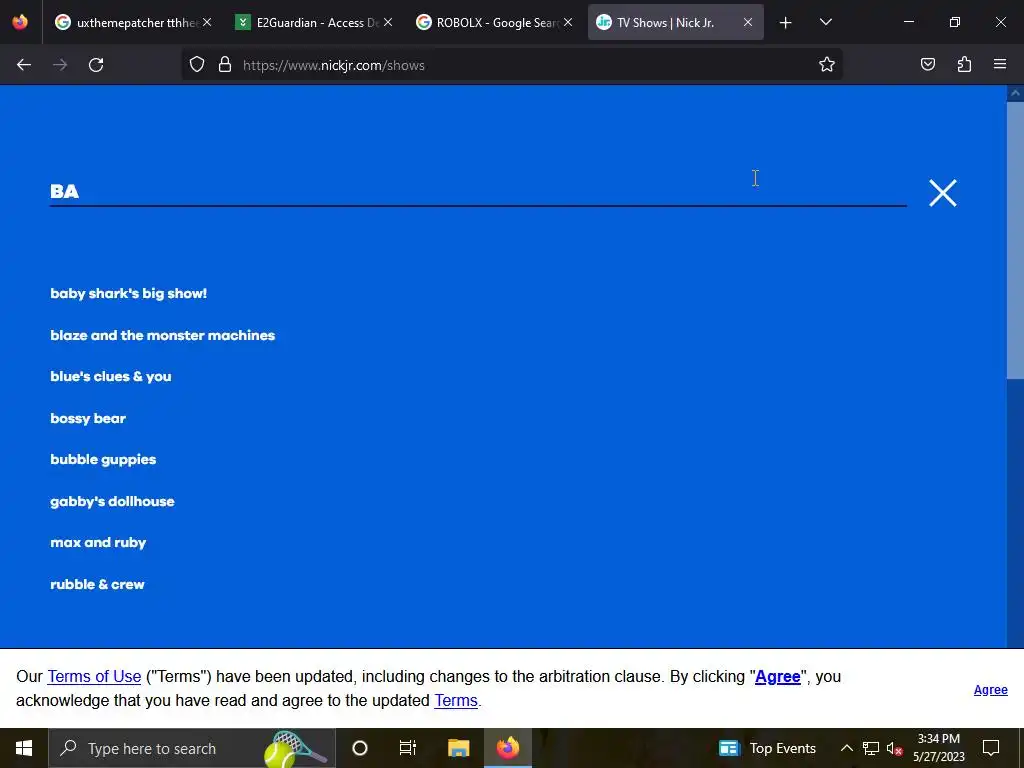The width and height of the screenshot is (1024, 768).
Task: Restore down the Firefox window
Action: click(955, 22)
